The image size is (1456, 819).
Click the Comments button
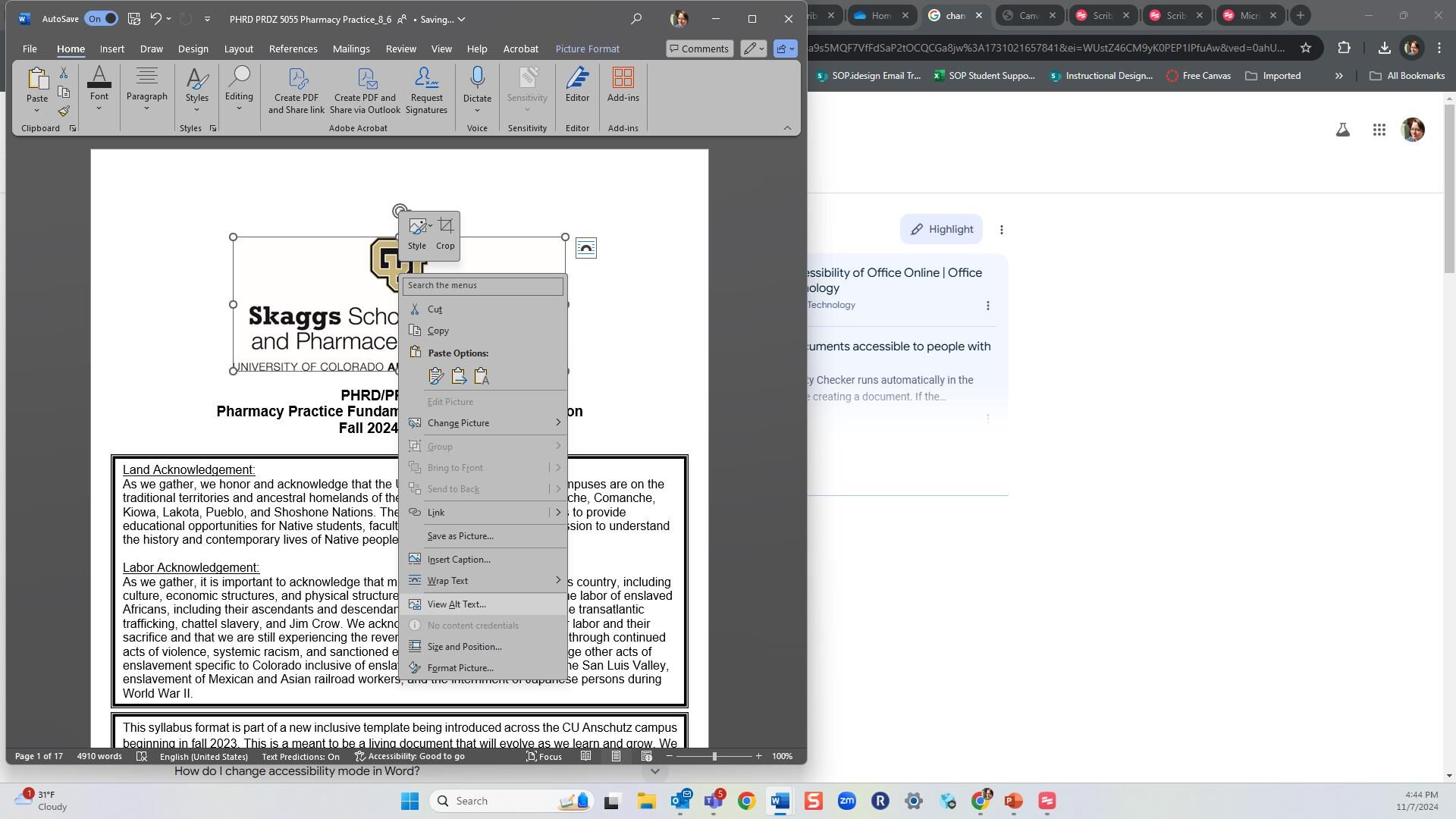point(699,49)
